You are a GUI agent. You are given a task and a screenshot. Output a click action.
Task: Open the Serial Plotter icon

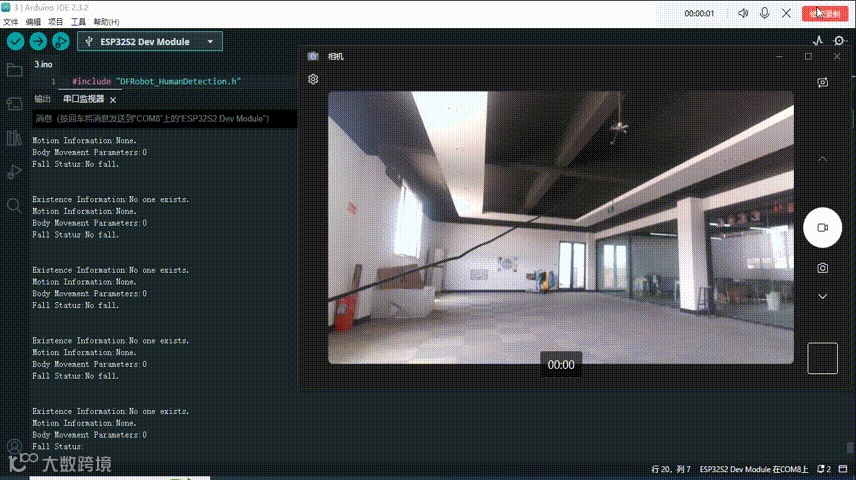pos(817,41)
